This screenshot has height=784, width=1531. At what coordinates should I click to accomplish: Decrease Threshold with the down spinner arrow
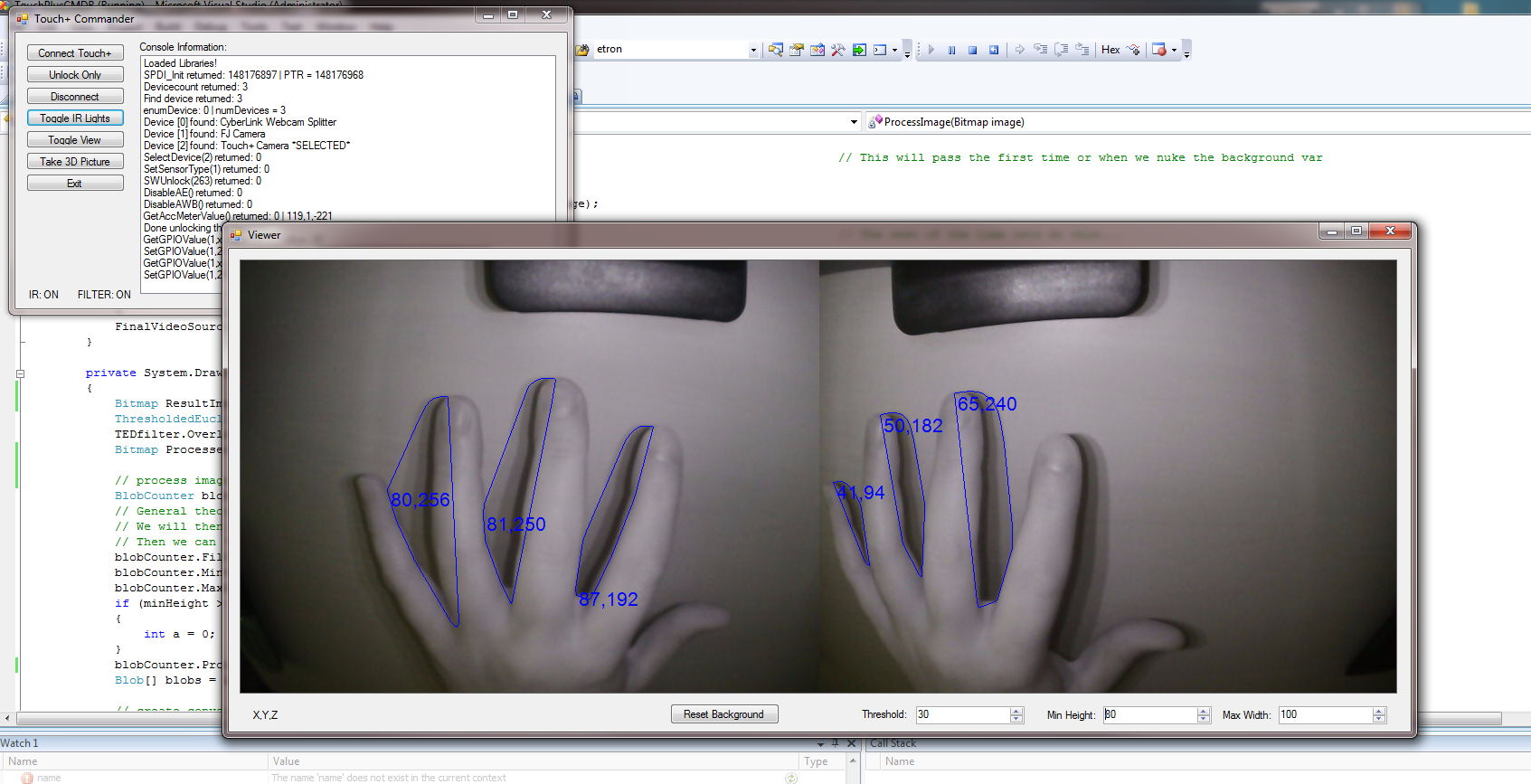click(1016, 719)
